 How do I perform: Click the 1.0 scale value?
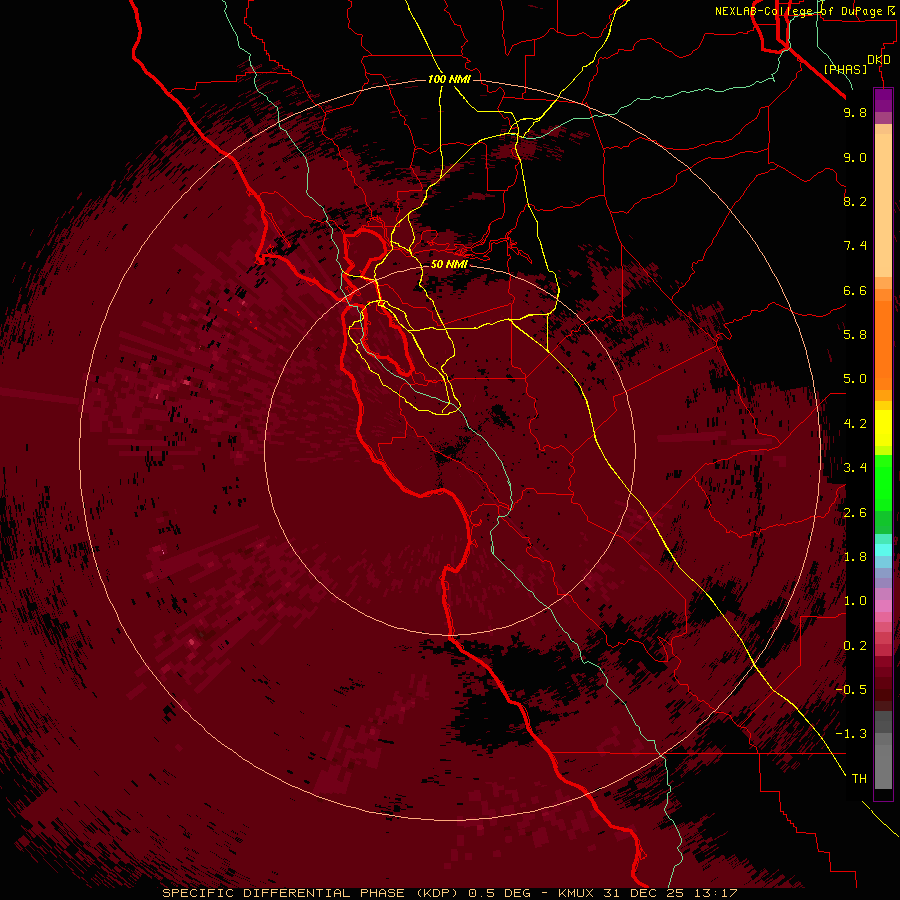point(855,601)
